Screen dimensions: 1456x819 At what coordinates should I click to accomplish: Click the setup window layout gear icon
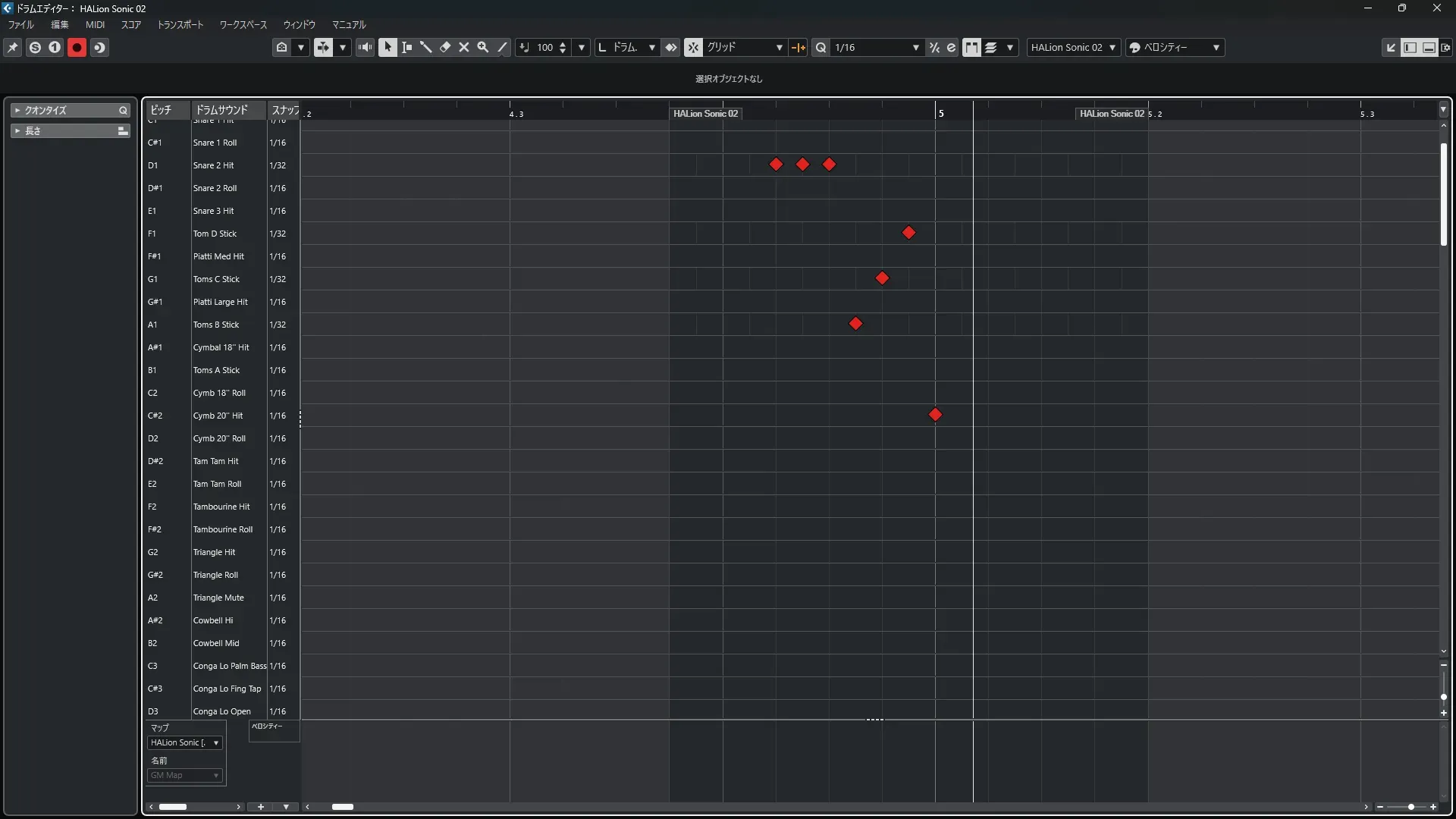point(1445,48)
